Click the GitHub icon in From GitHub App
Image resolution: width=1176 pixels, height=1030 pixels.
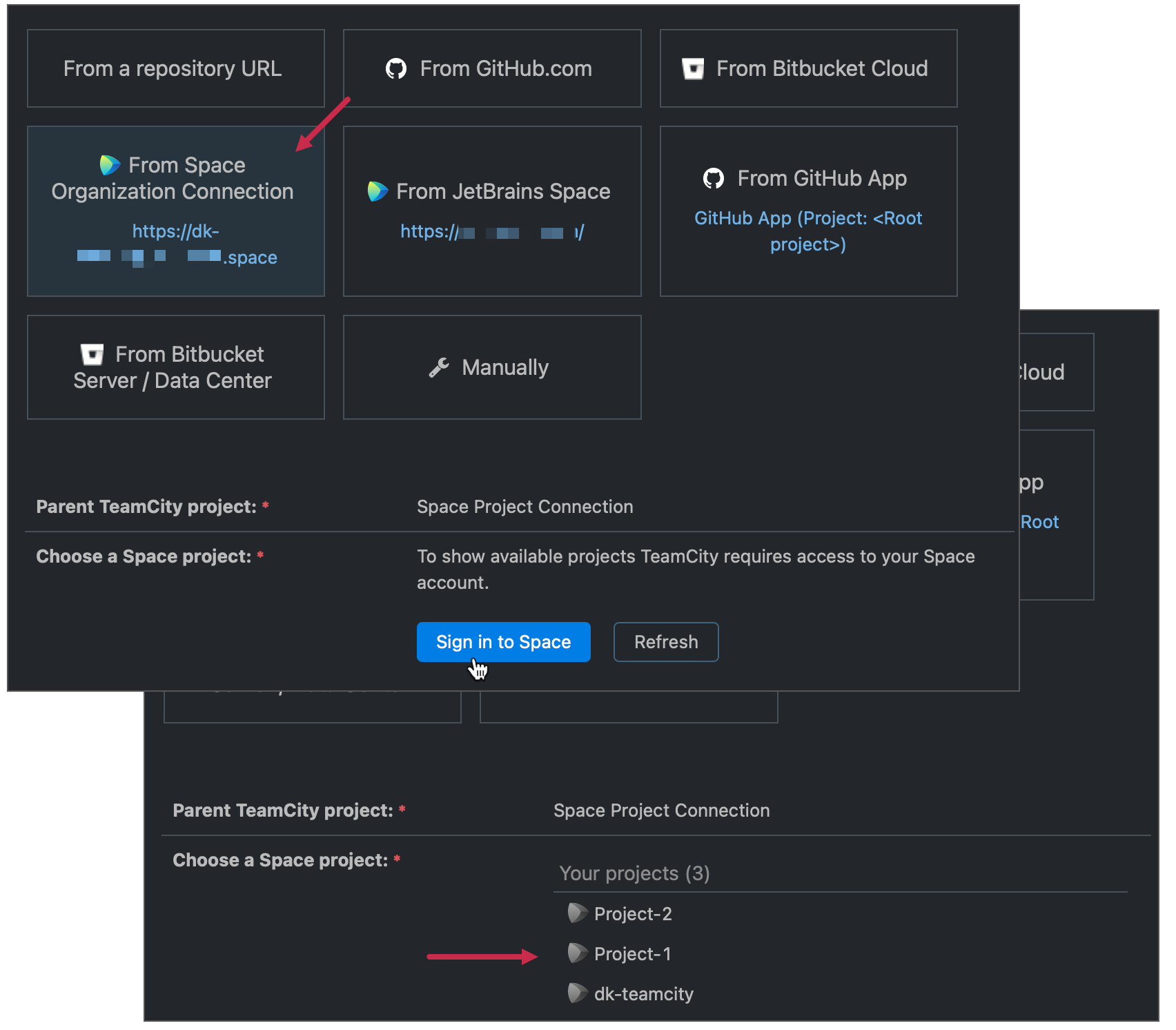point(714,179)
